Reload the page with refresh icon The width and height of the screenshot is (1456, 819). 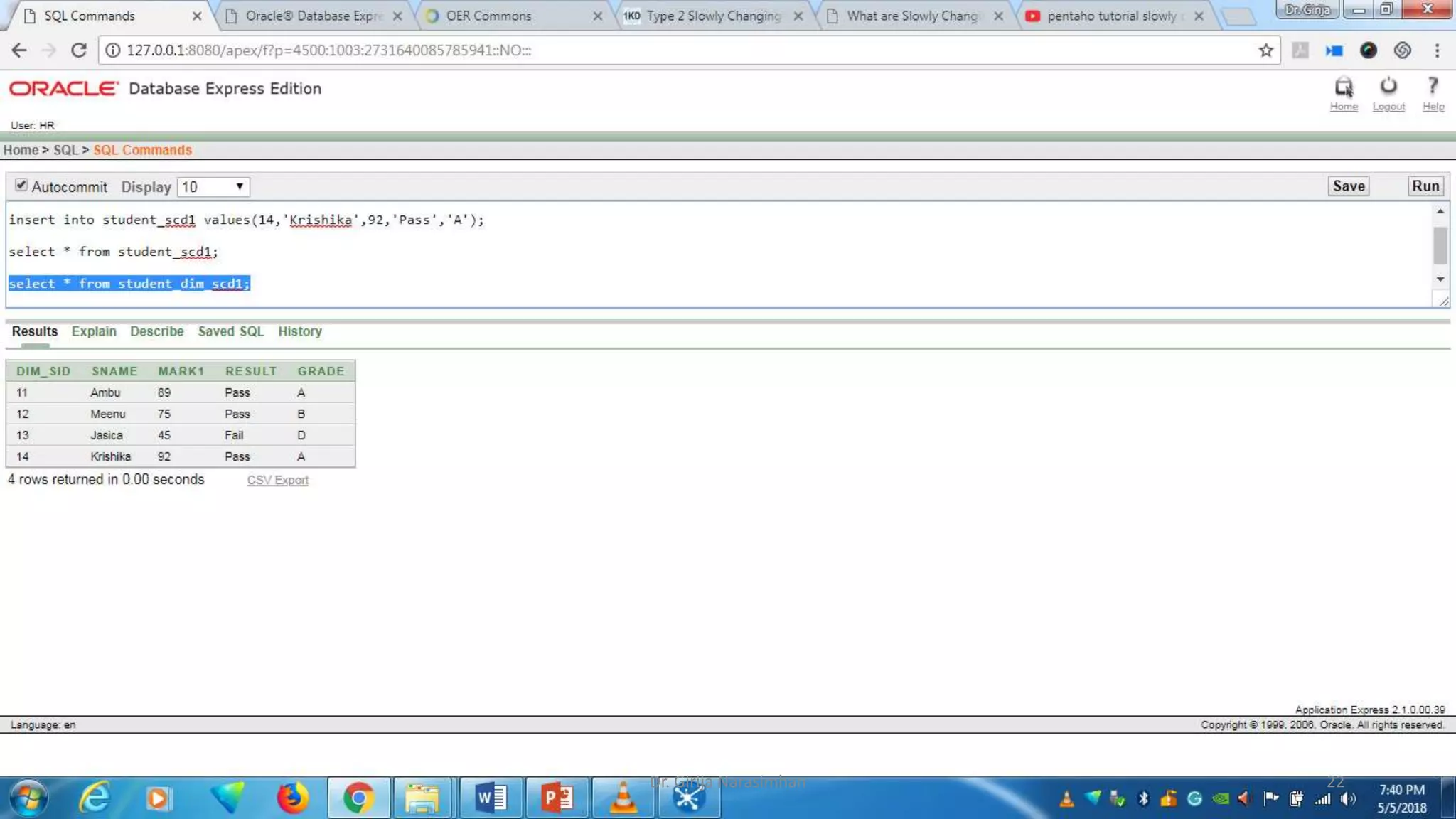(x=79, y=50)
